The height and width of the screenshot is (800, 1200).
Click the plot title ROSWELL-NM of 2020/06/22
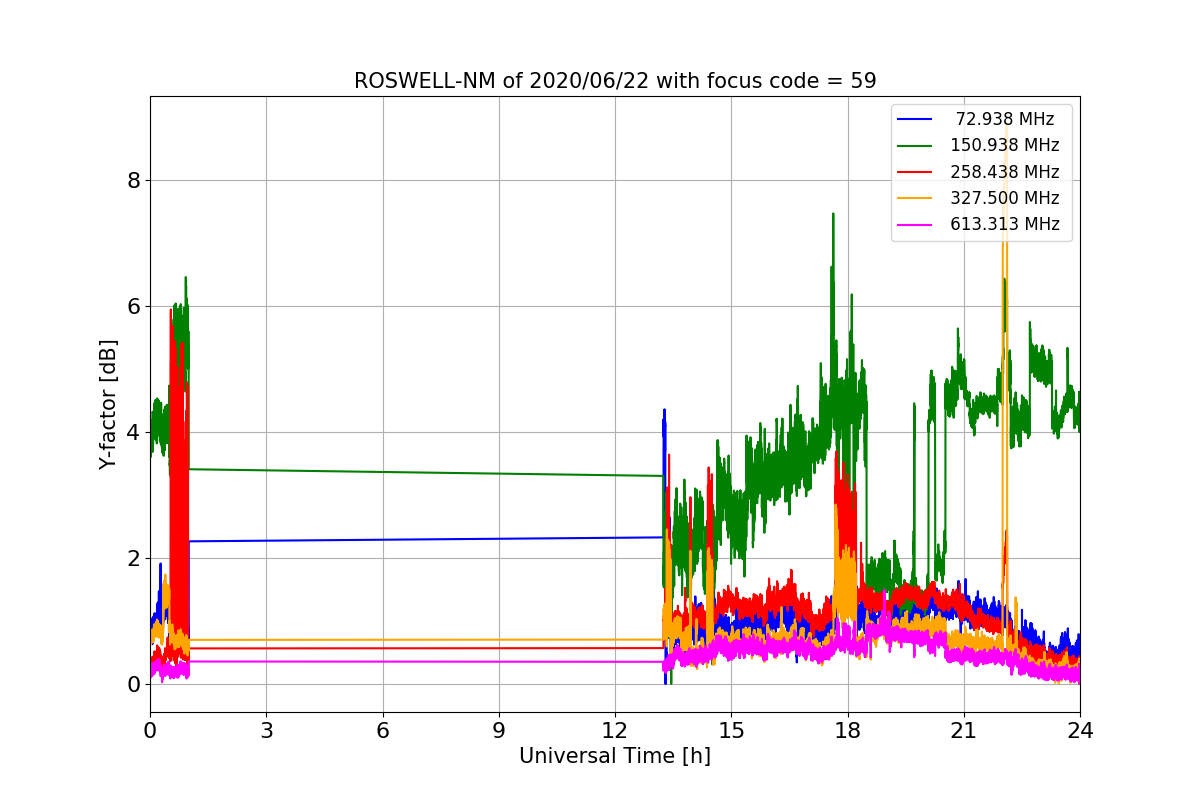coord(615,81)
